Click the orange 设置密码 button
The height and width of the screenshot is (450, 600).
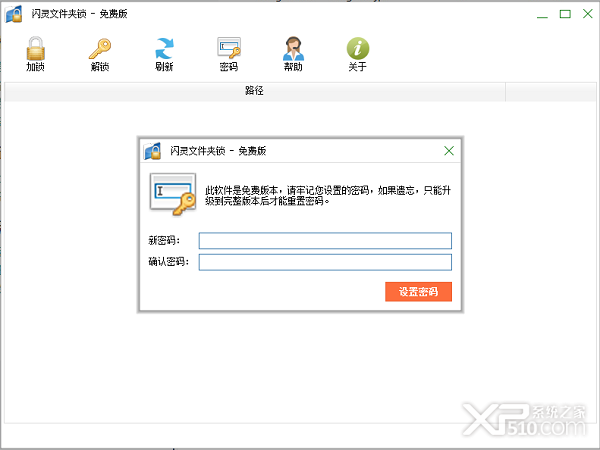click(418, 292)
